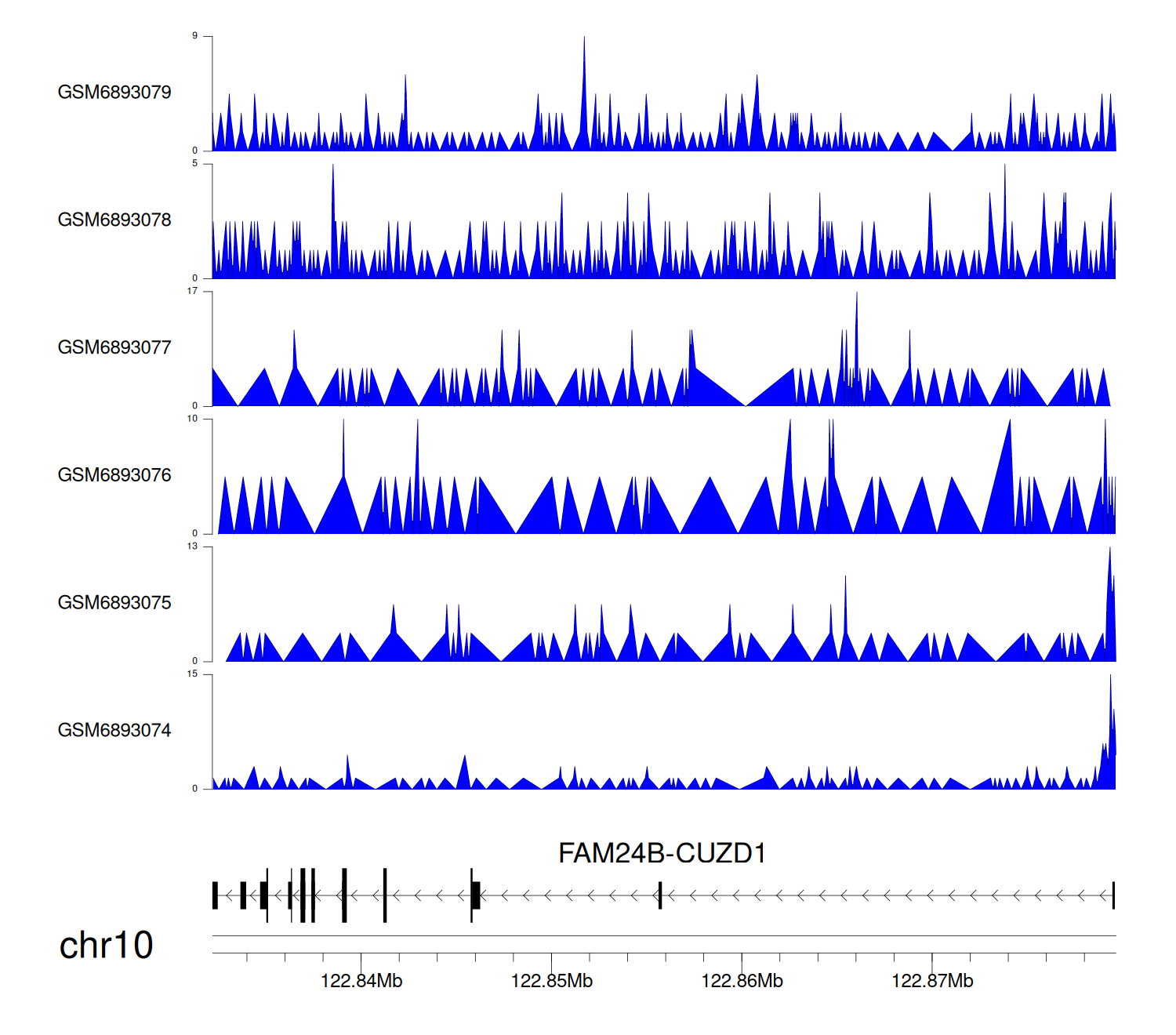Image resolution: width=1176 pixels, height=1035 pixels.
Task: Select the GSM6893076 track name
Action: click(114, 475)
